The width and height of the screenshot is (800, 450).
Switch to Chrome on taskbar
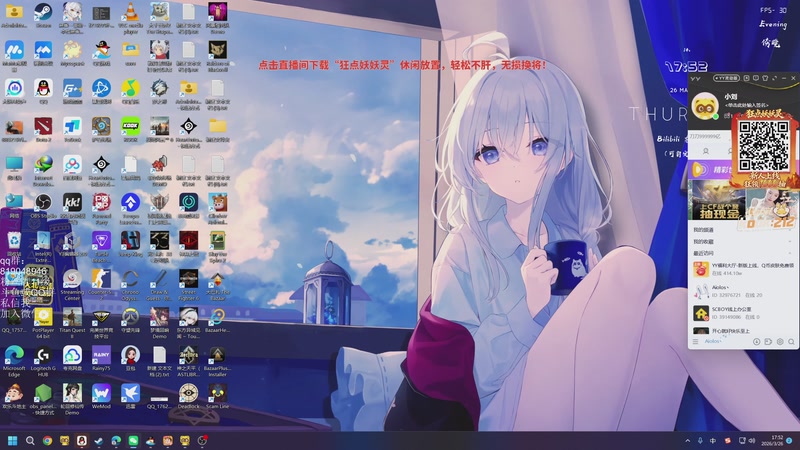[47, 440]
